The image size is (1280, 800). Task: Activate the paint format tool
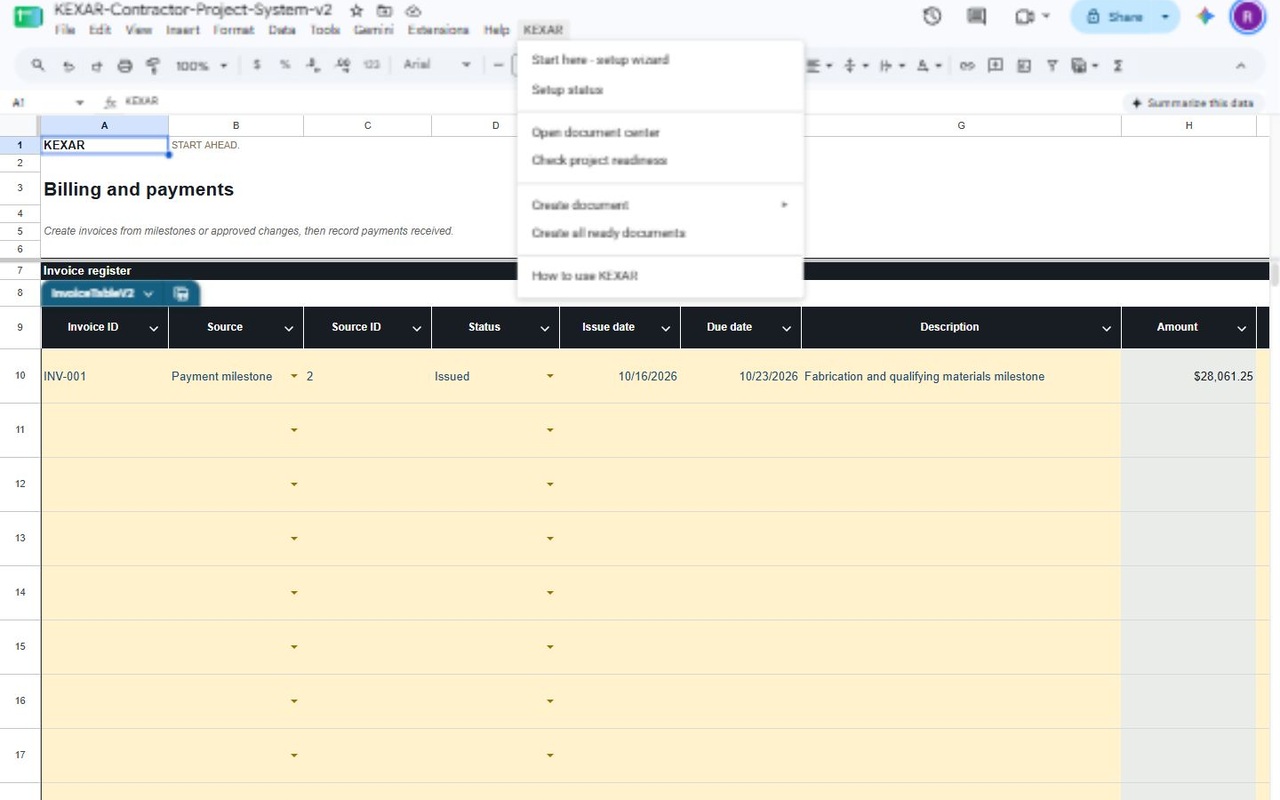click(x=153, y=66)
